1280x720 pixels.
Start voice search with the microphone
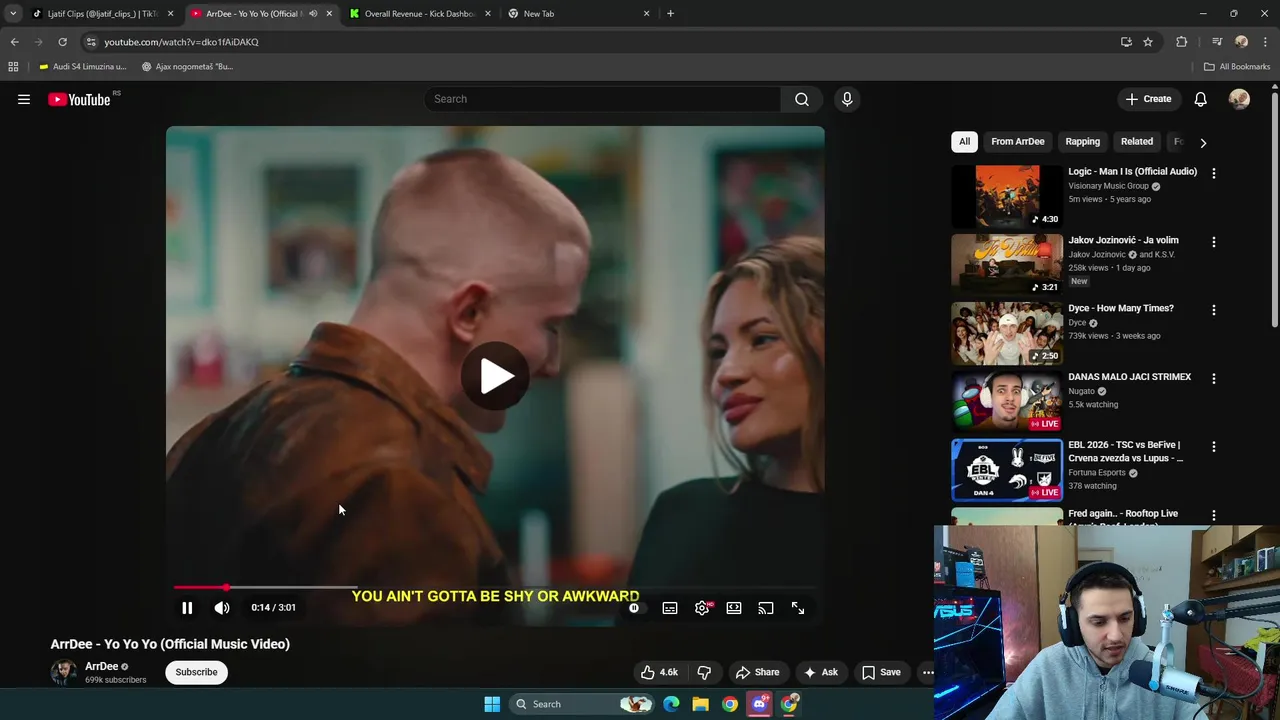[x=847, y=99]
